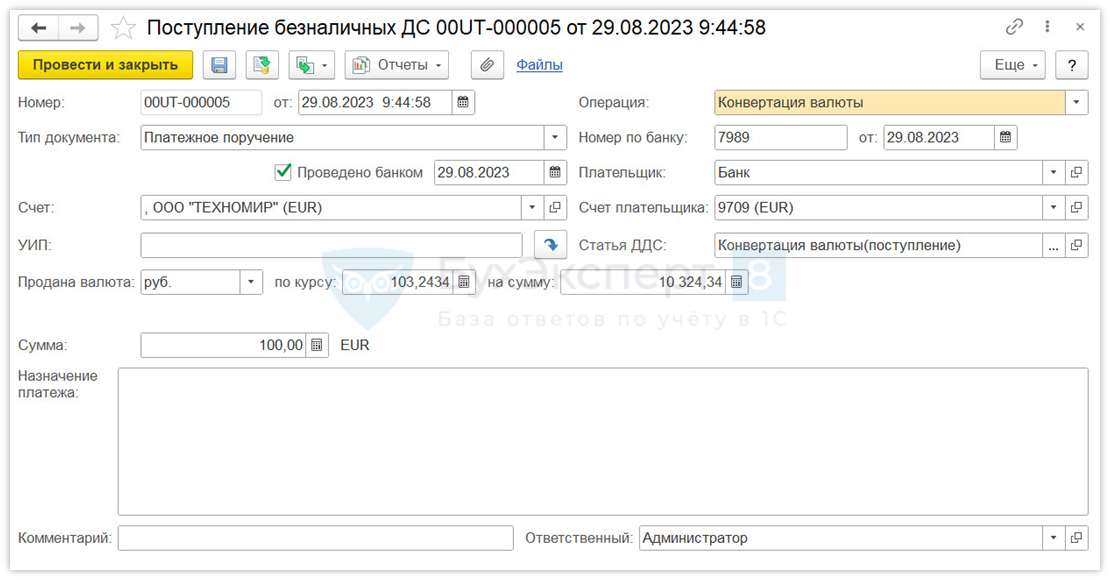1110x580 pixels.
Task: Navigate back with left arrow button
Action: click(x=40, y=28)
